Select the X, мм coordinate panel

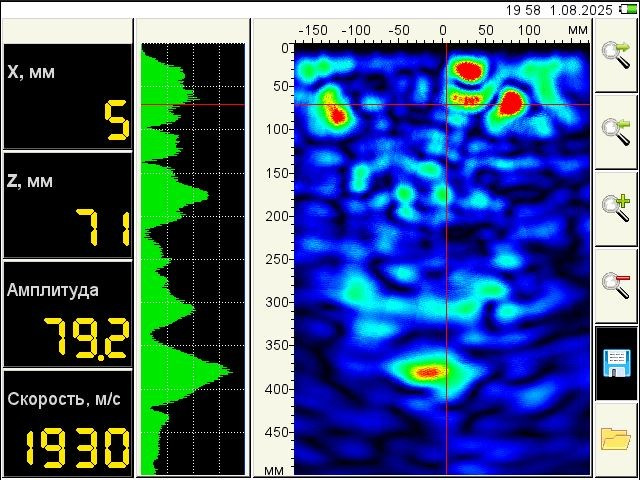coord(68,96)
